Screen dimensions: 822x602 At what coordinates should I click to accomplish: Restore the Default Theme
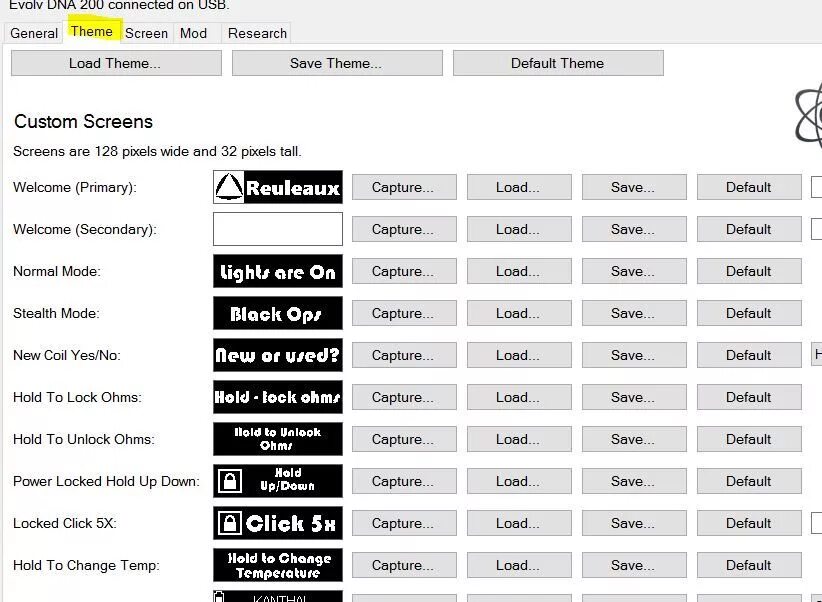point(558,63)
